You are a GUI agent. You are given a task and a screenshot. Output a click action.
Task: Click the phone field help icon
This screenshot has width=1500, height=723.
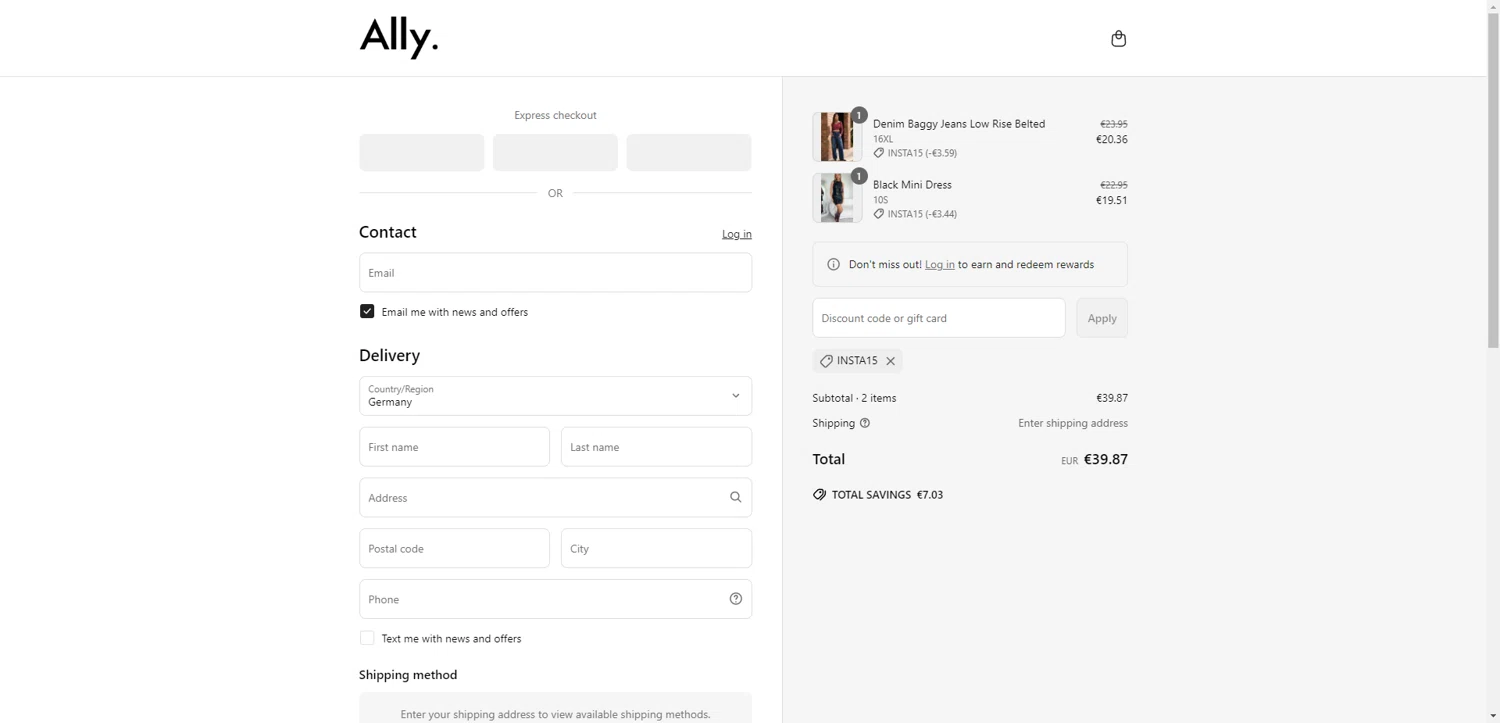point(735,599)
